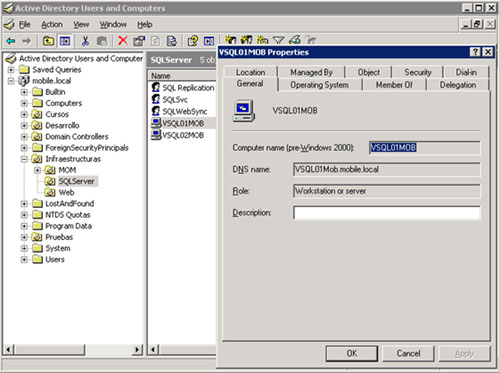Click the Find objects toolbar icon

click(x=295, y=40)
